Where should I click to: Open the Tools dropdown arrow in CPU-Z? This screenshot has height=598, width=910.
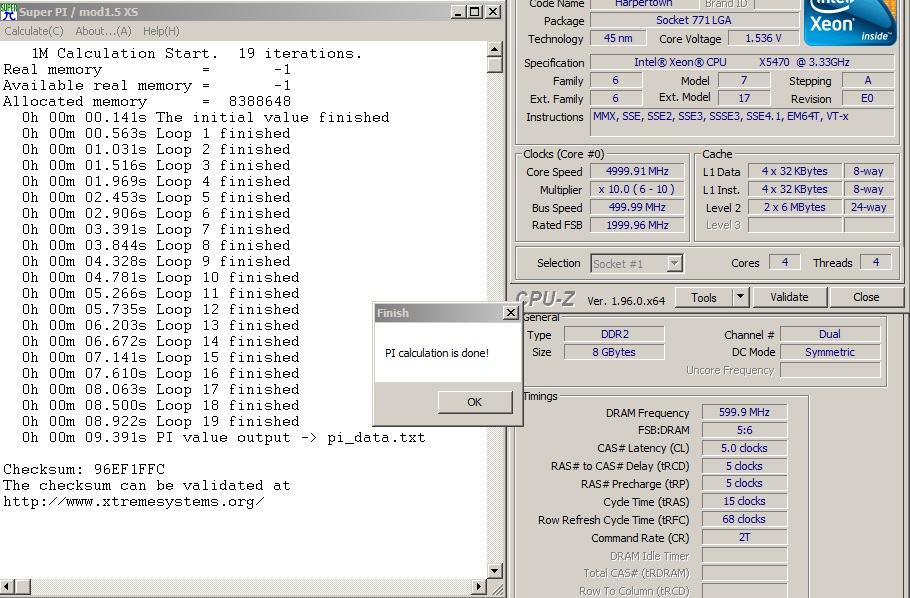point(740,297)
